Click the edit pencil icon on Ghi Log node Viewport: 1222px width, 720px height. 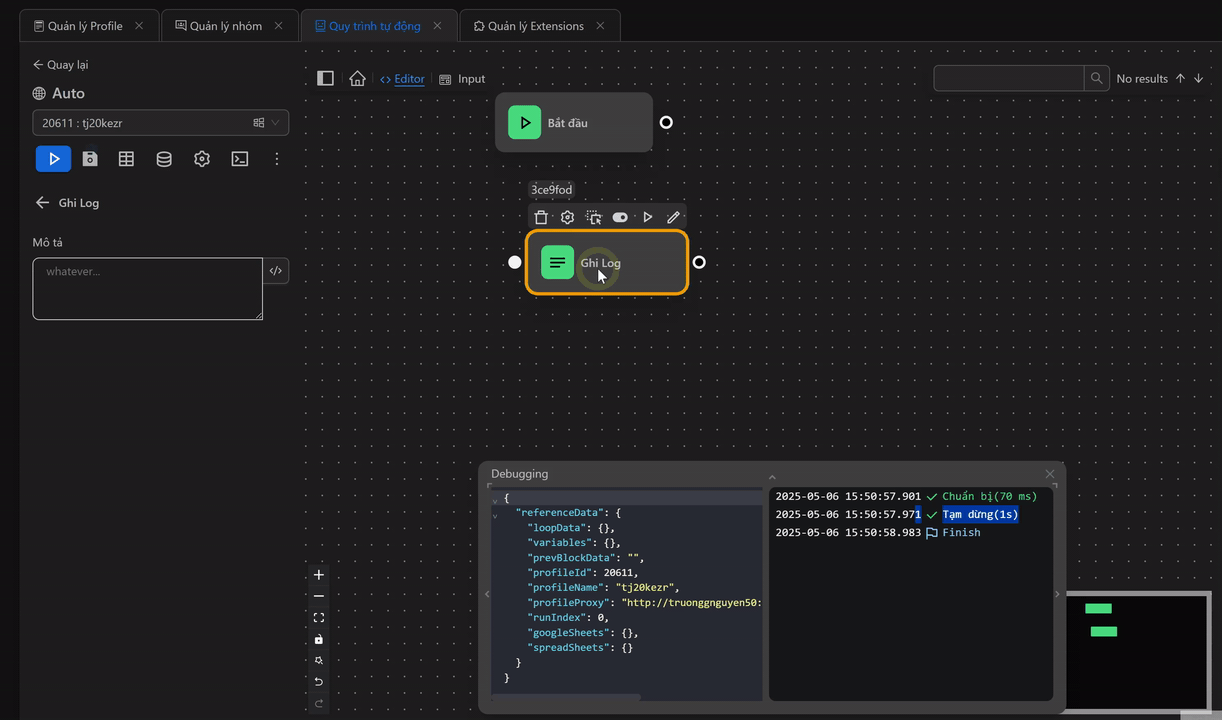673,217
